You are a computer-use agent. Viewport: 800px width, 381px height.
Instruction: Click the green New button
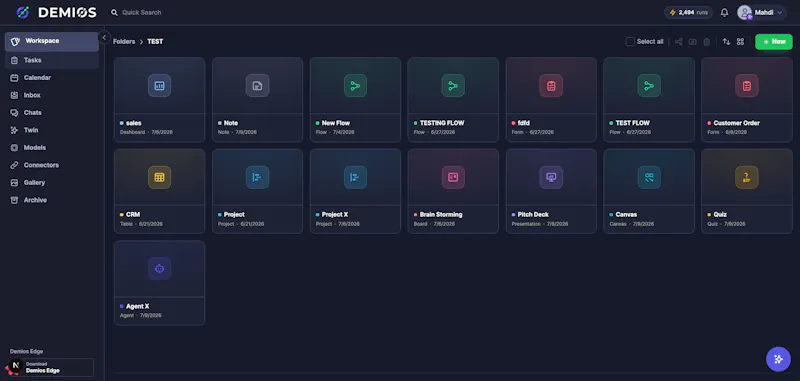[773, 42]
